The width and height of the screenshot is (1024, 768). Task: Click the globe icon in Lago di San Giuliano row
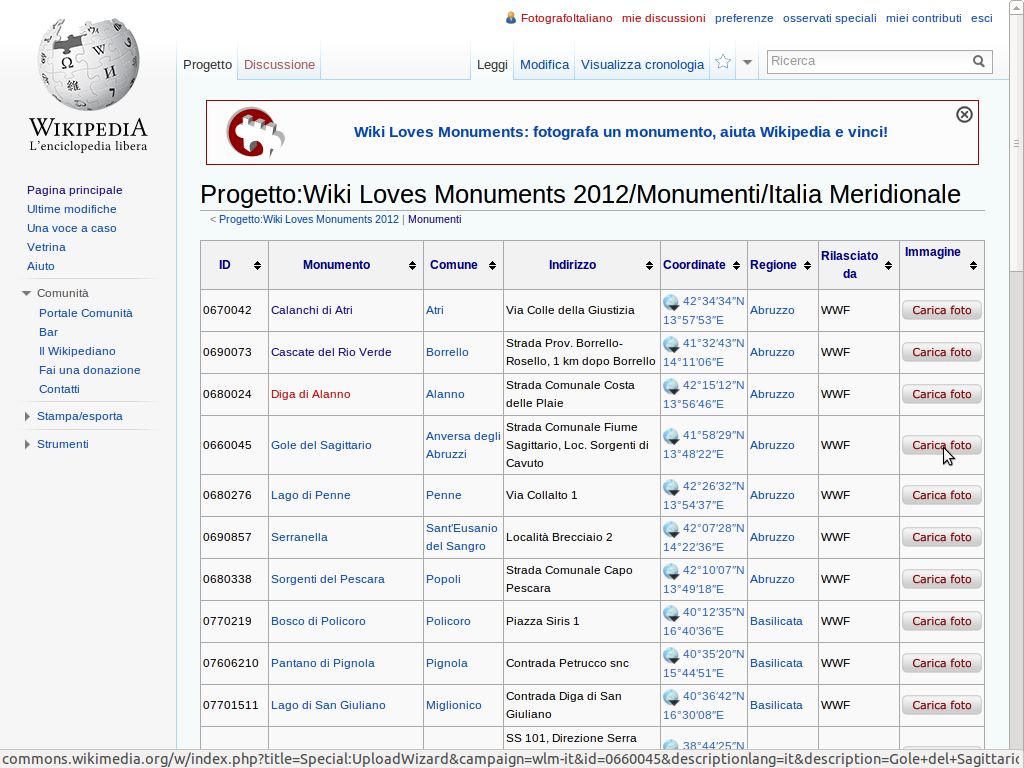[671, 697]
